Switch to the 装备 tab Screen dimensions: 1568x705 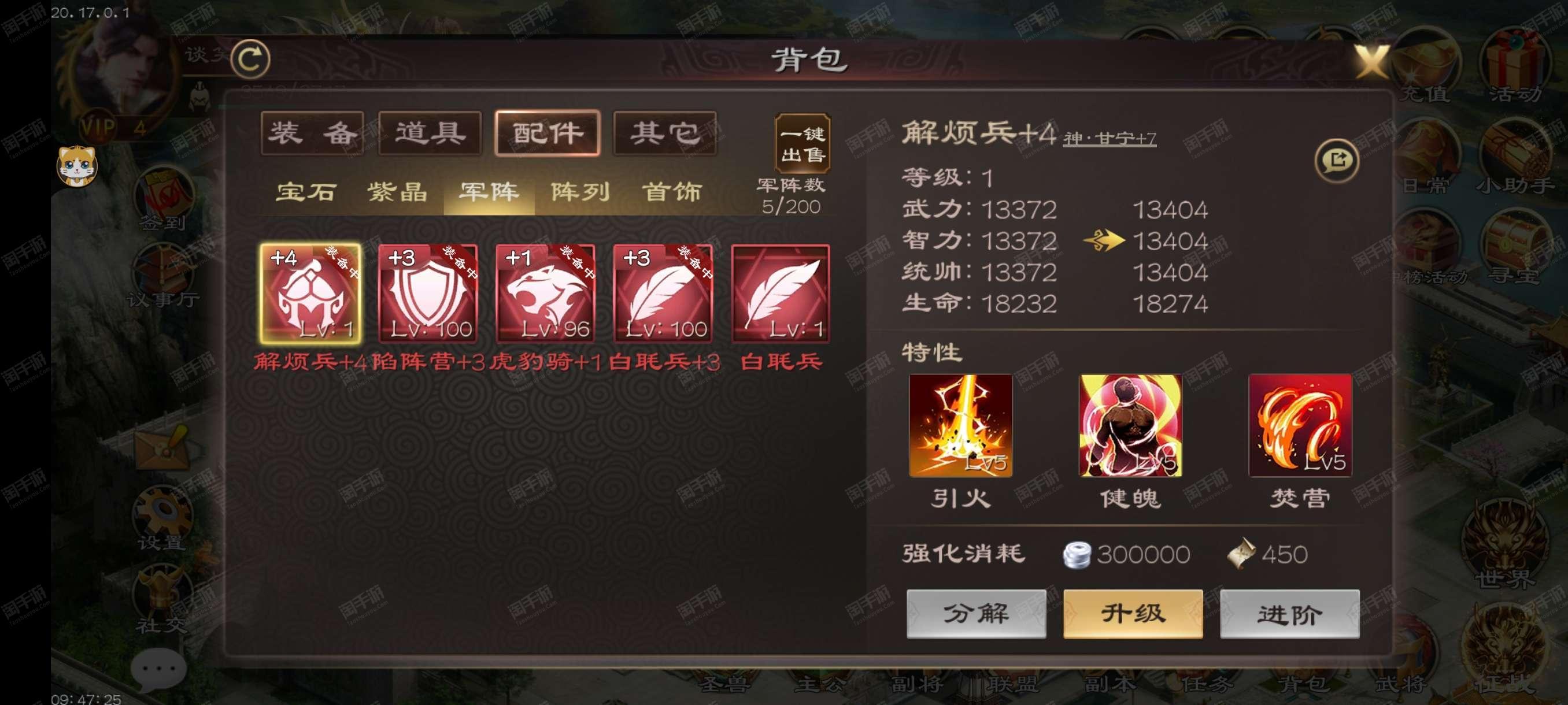(312, 133)
